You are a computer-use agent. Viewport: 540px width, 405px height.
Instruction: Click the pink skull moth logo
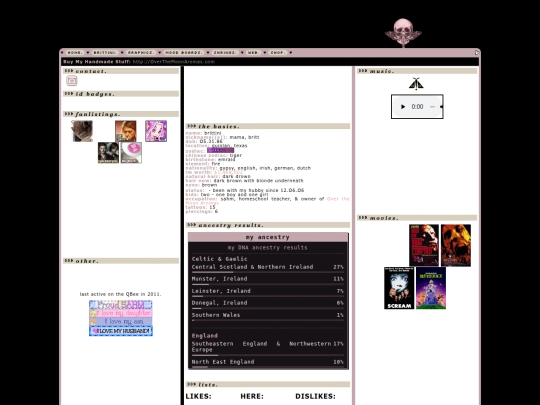pyautogui.click(x=403, y=33)
